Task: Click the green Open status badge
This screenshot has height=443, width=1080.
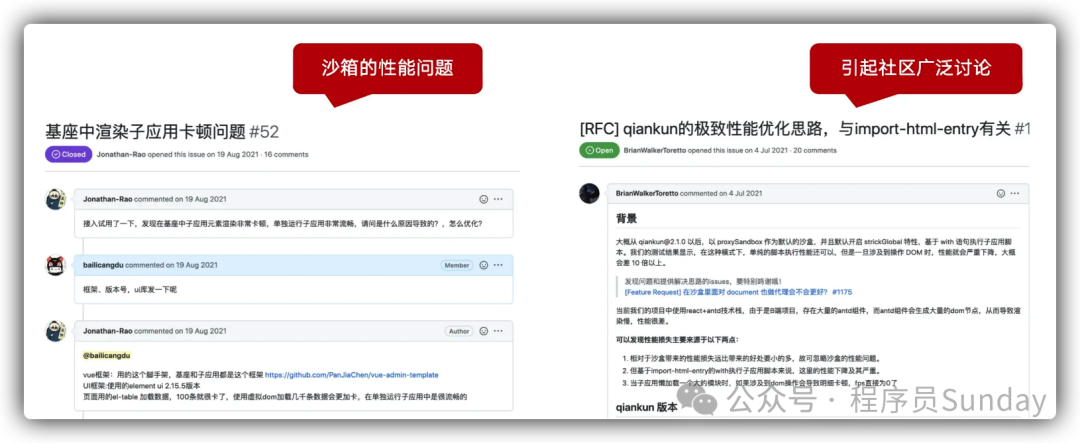Action: coord(599,150)
